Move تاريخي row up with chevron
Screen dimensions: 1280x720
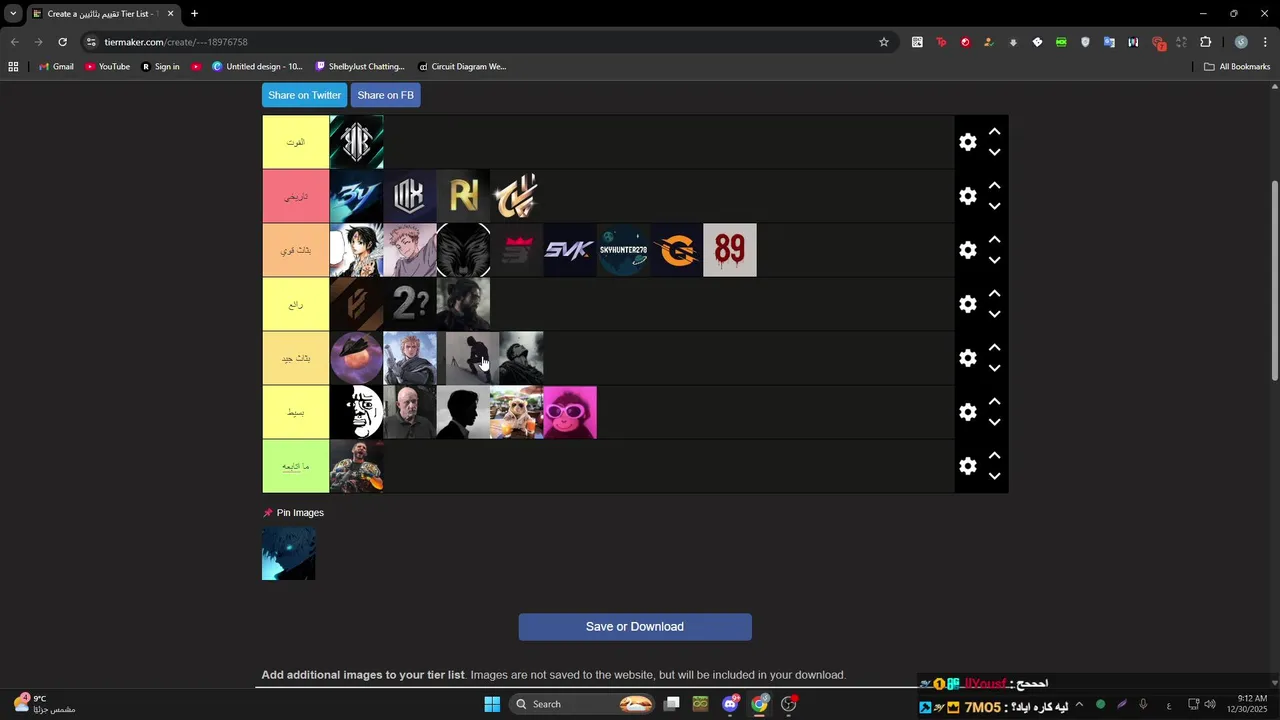(994, 186)
